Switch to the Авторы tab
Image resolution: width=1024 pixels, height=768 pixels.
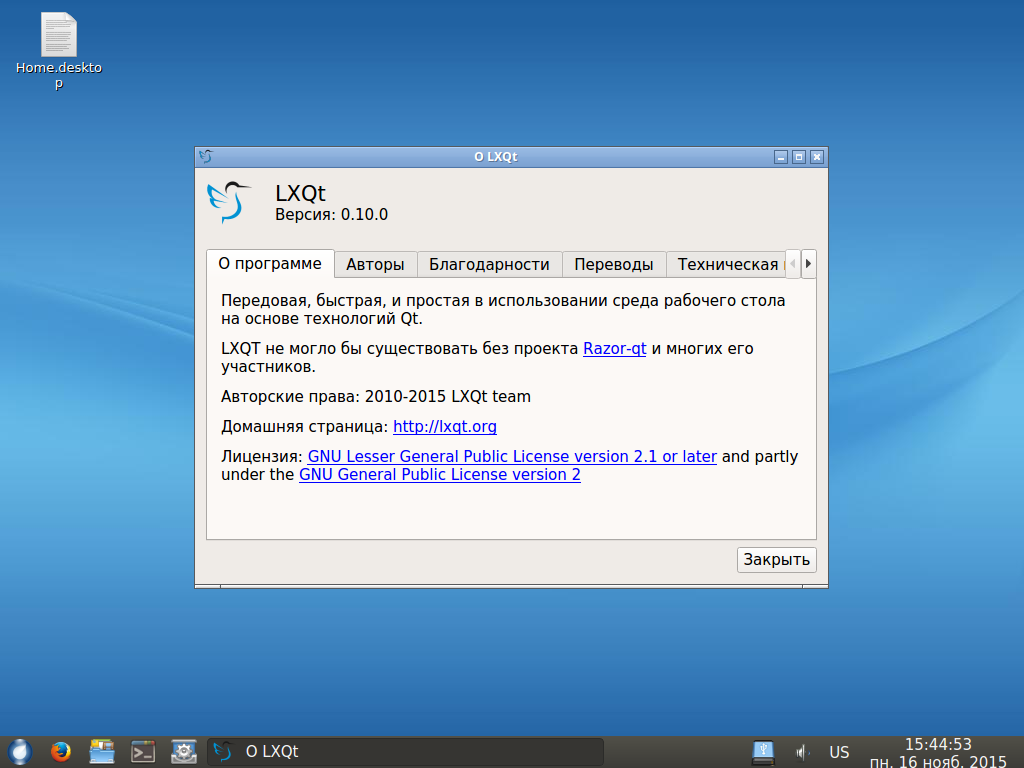(375, 264)
